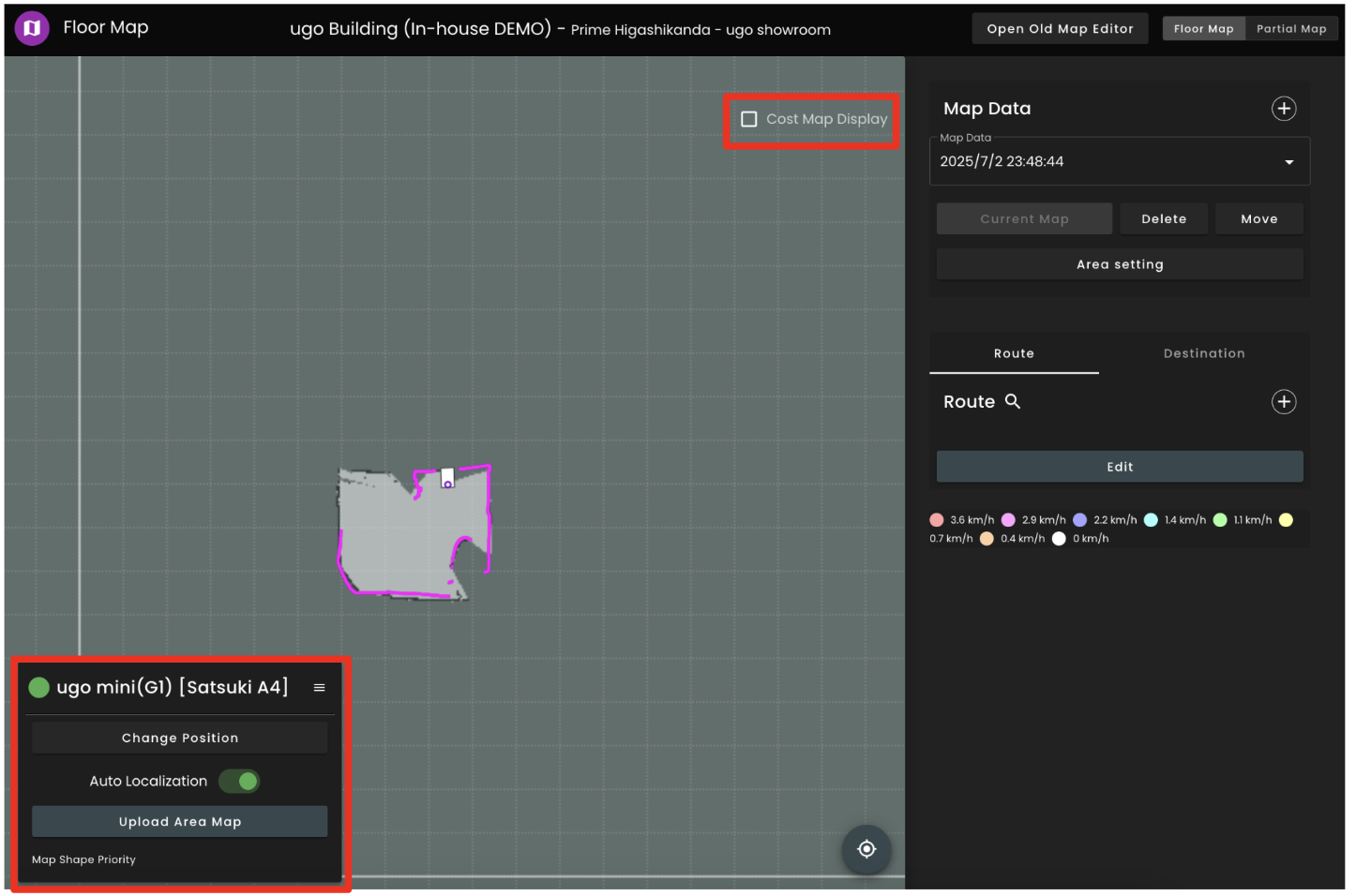Click the green robot status indicator
The height and width of the screenshot is (896, 1356).
click(x=39, y=688)
